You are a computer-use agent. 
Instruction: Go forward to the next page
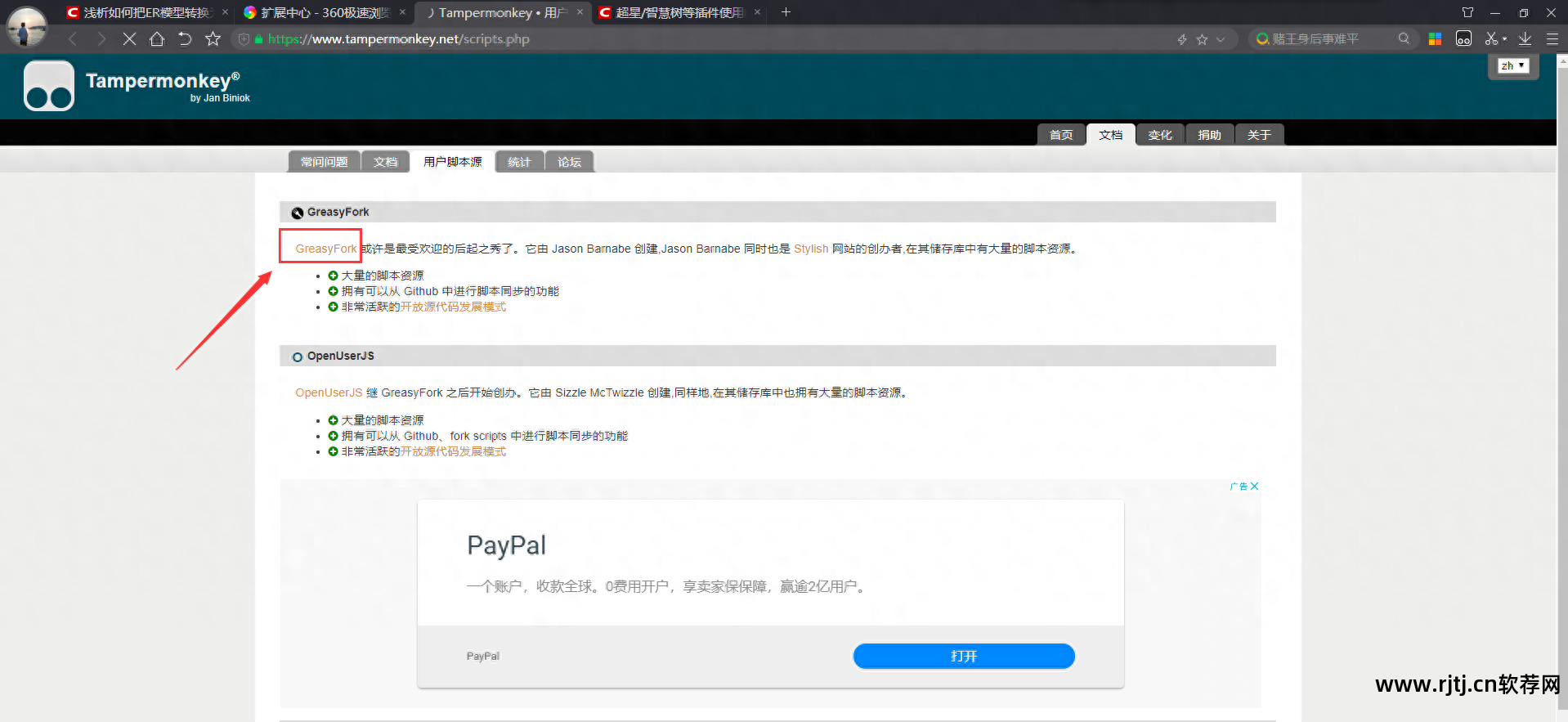pyautogui.click(x=101, y=38)
